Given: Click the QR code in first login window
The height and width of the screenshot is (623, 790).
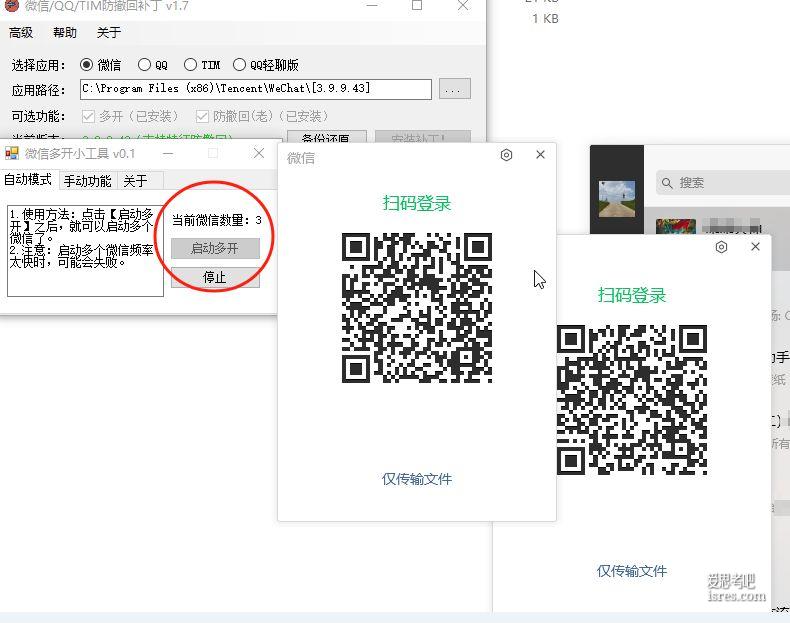Looking at the screenshot, I should point(417,308).
